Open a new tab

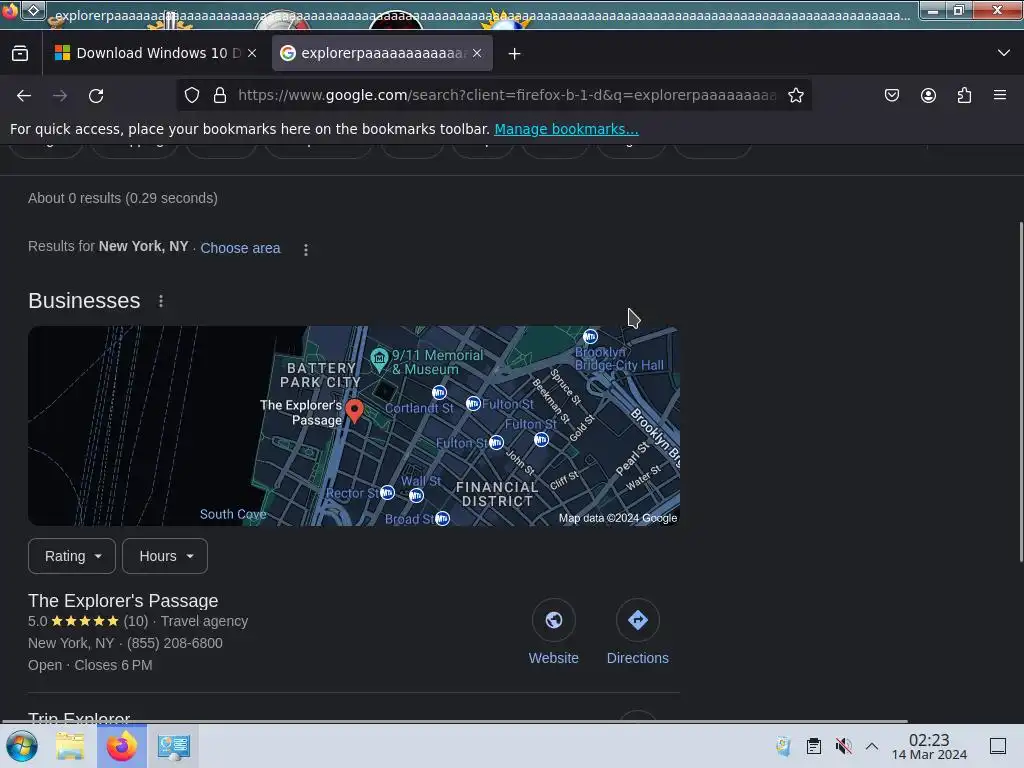(515, 54)
